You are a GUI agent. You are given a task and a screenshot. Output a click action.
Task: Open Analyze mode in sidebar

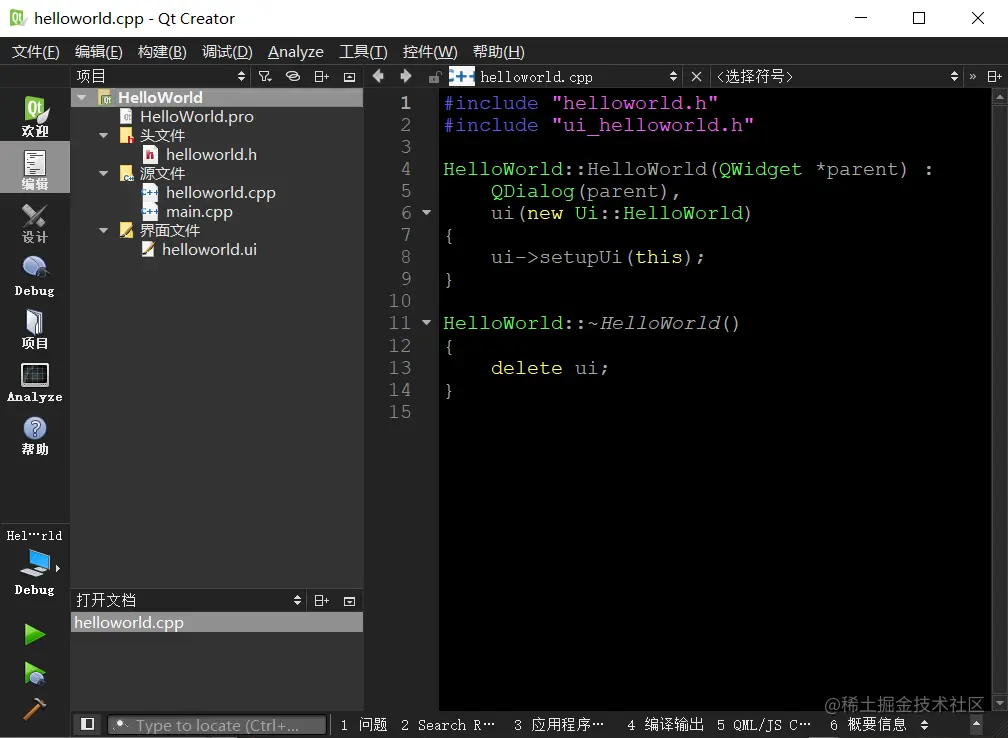coord(35,382)
